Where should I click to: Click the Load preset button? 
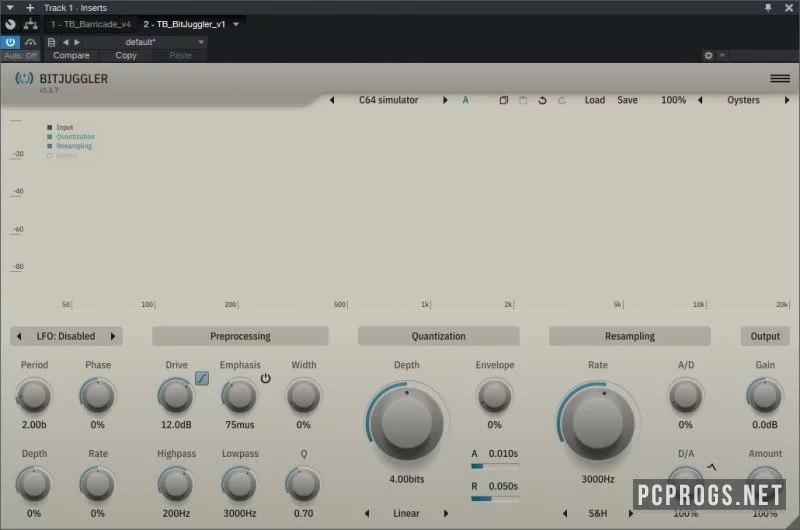point(594,100)
